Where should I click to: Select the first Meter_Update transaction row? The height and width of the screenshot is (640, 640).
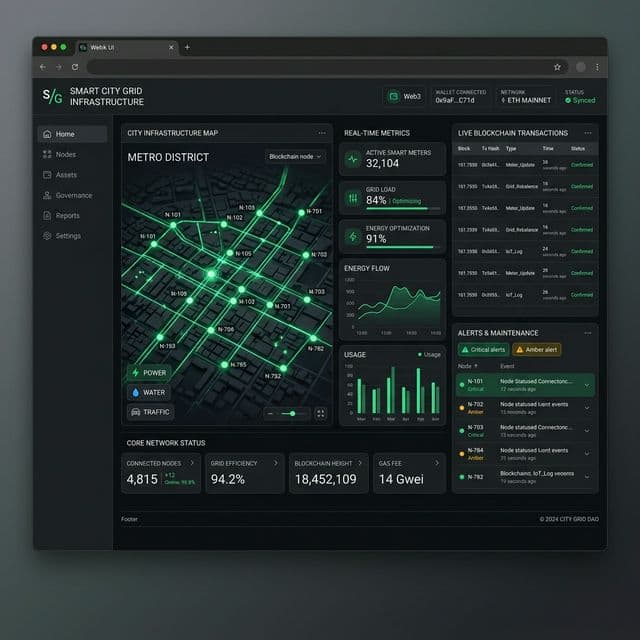[525, 165]
